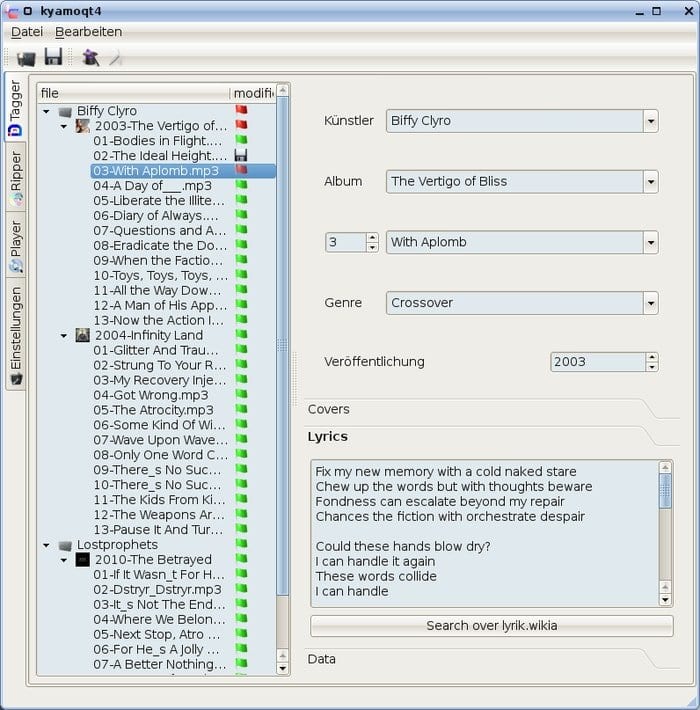
Task: Switch to the Einstellungen side tab
Action: click(x=15, y=334)
